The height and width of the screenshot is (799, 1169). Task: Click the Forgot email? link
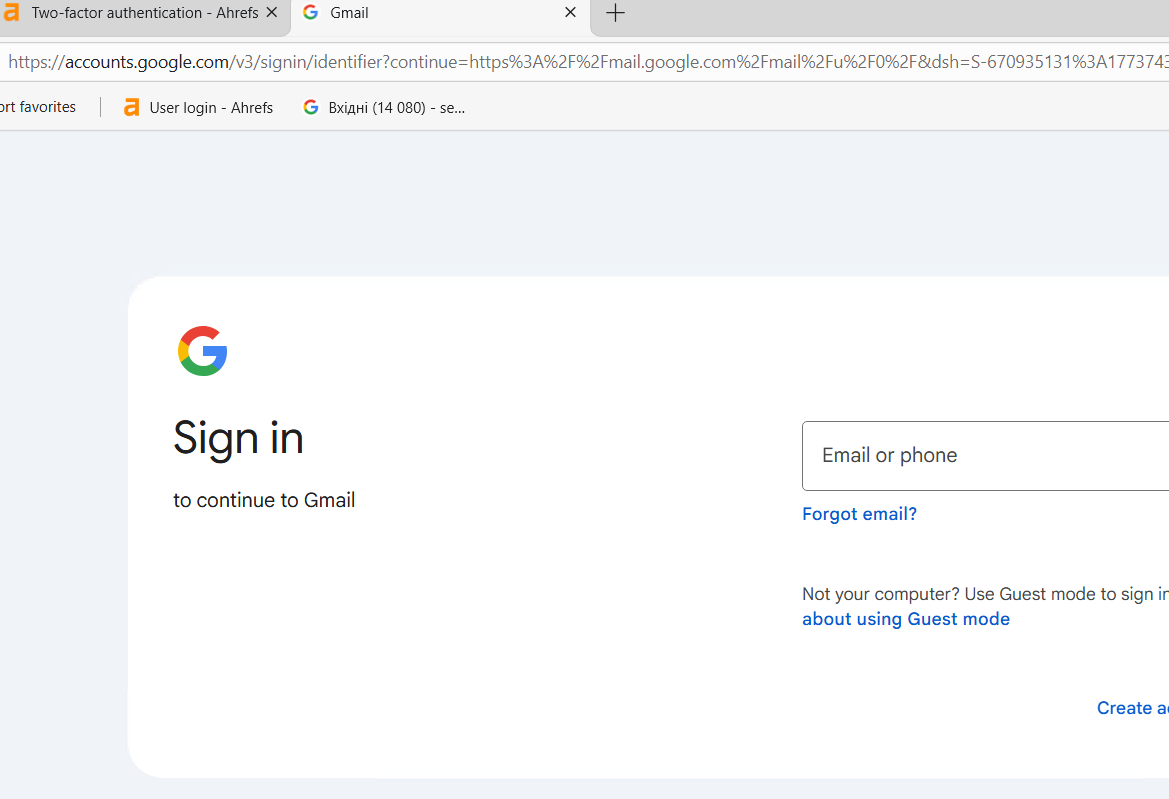point(859,514)
